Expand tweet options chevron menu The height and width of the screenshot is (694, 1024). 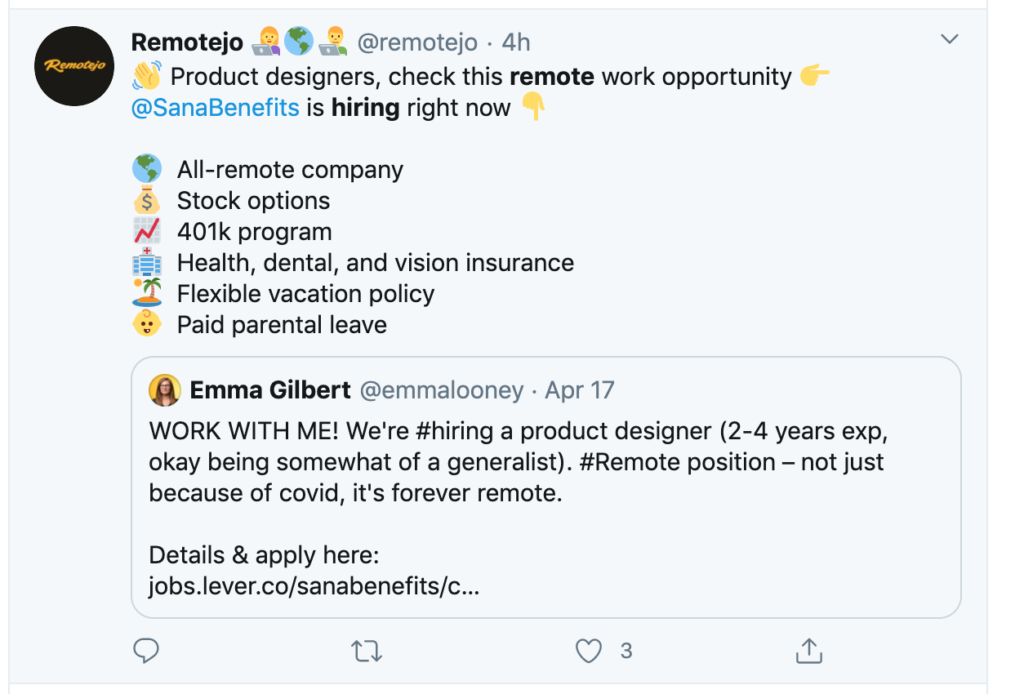[x=950, y=40]
